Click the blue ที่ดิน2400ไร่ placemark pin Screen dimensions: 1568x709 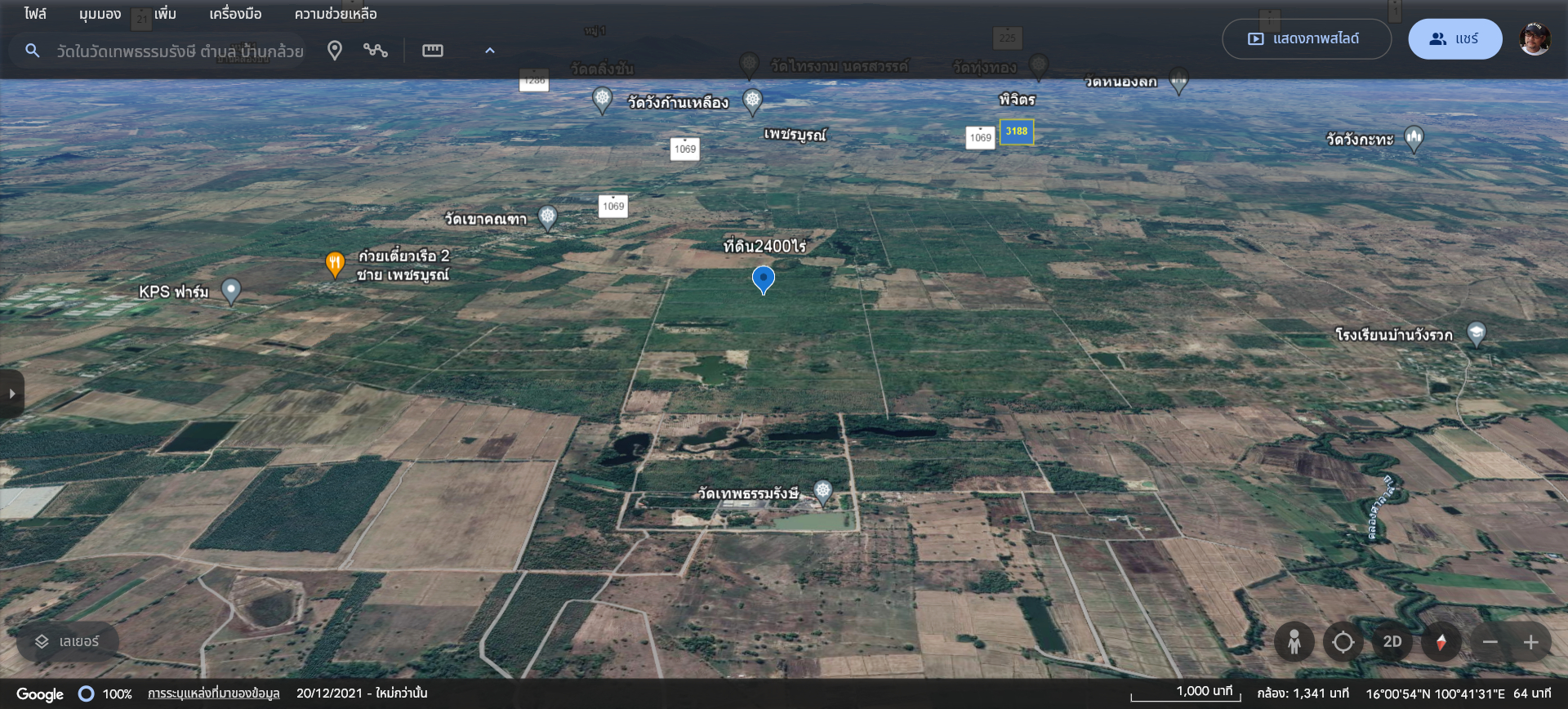tap(763, 279)
